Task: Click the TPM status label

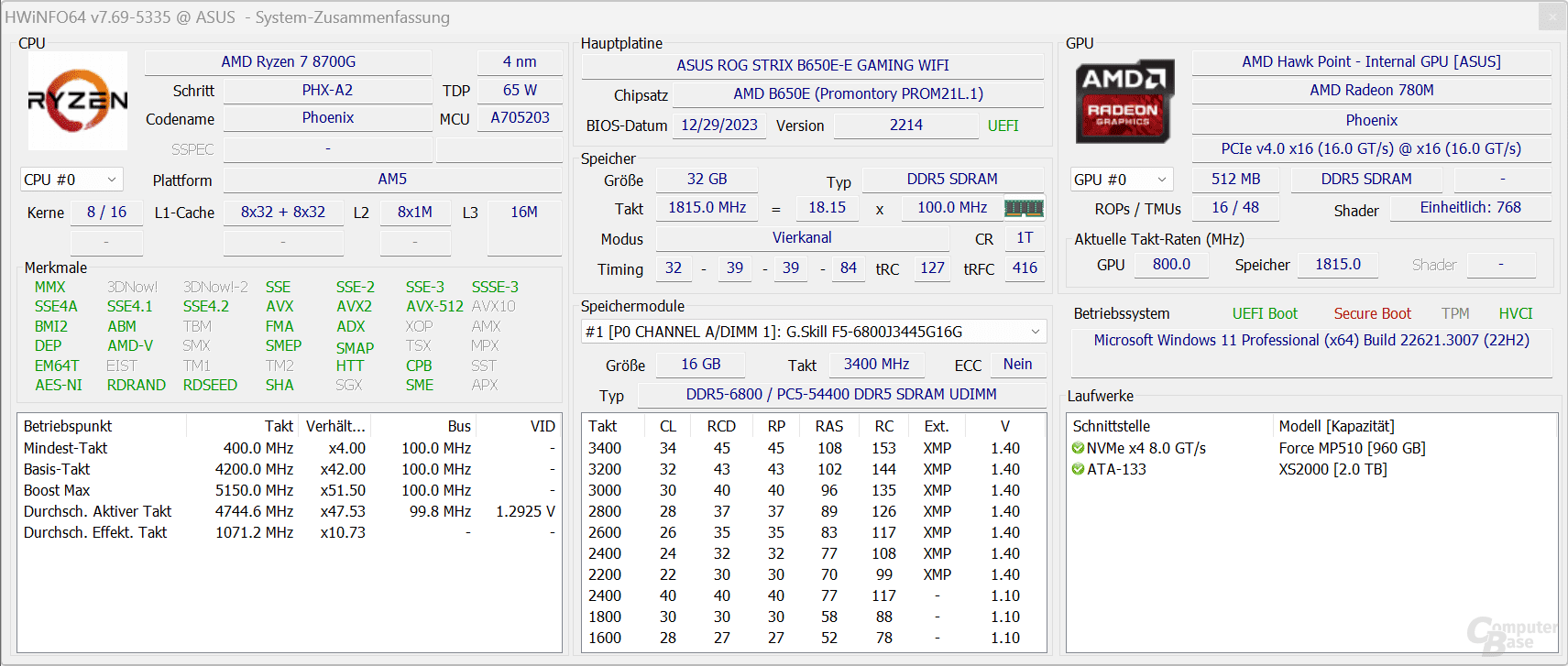Action: click(x=1455, y=313)
